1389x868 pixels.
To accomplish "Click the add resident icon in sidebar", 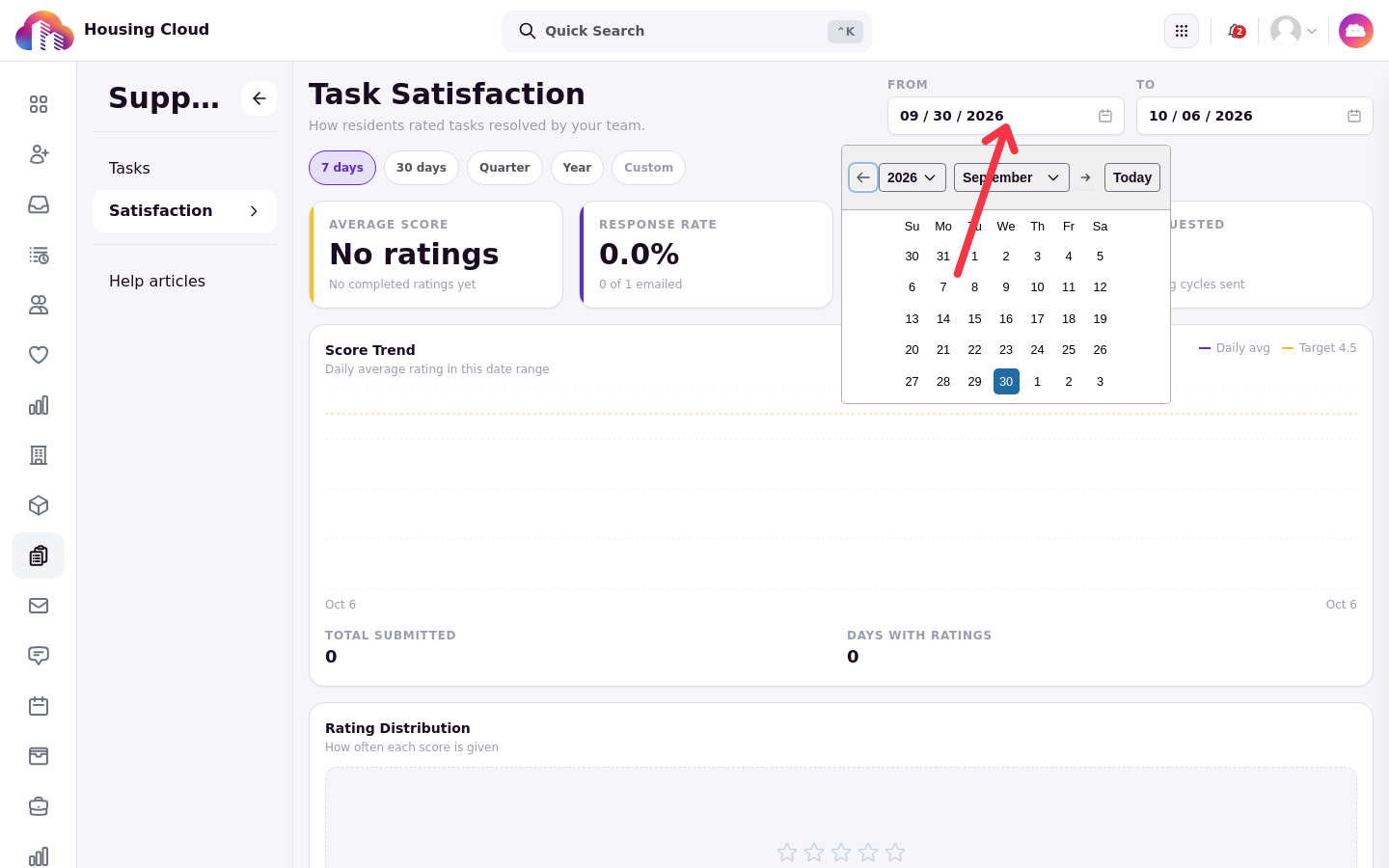I will (x=39, y=154).
